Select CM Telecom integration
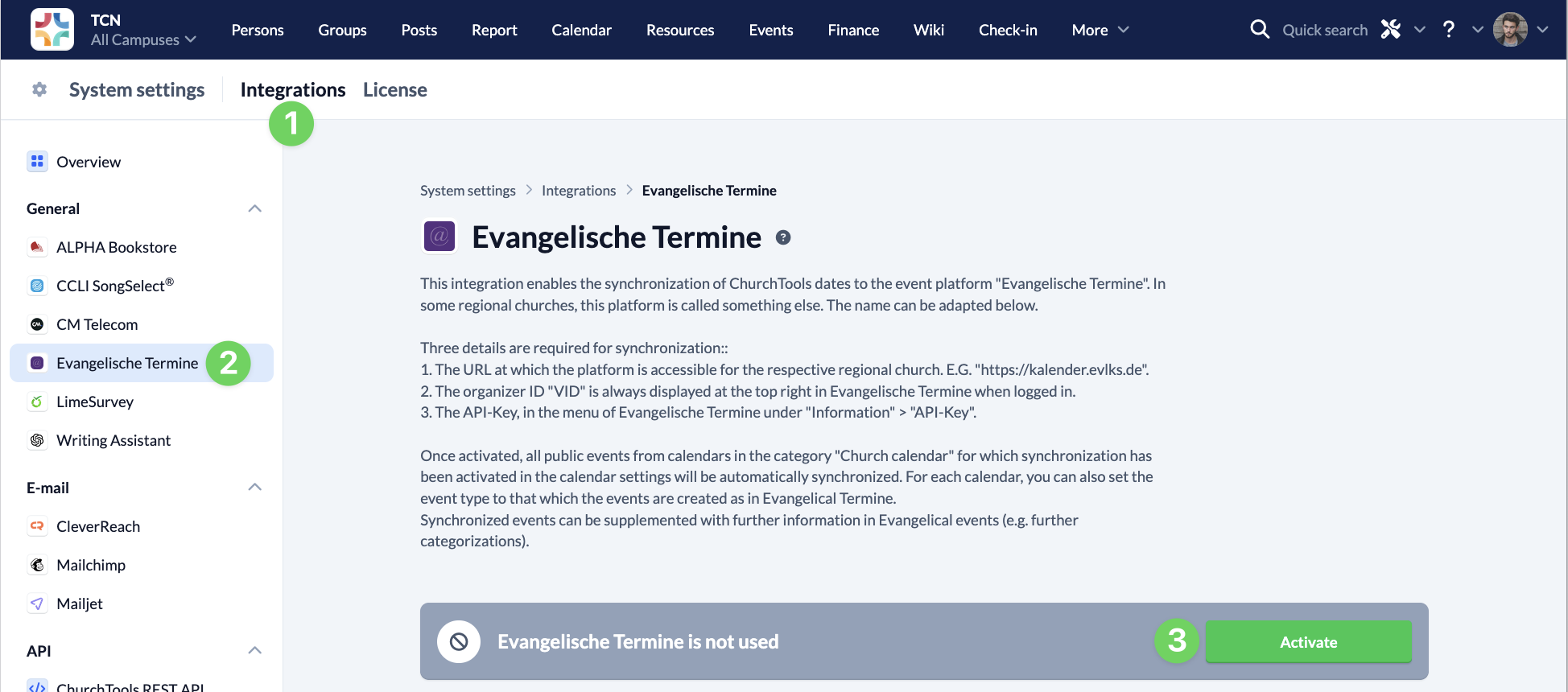The width and height of the screenshot is (1568, 692). (x=142, y=324)
